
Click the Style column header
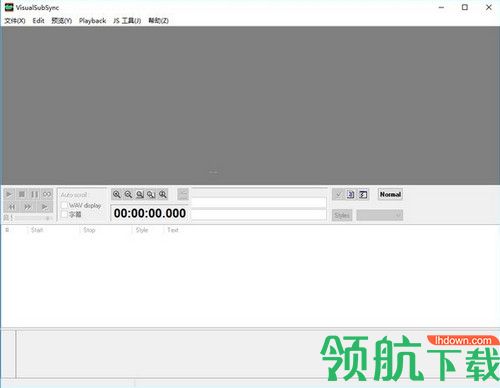(x=142, y=230)
